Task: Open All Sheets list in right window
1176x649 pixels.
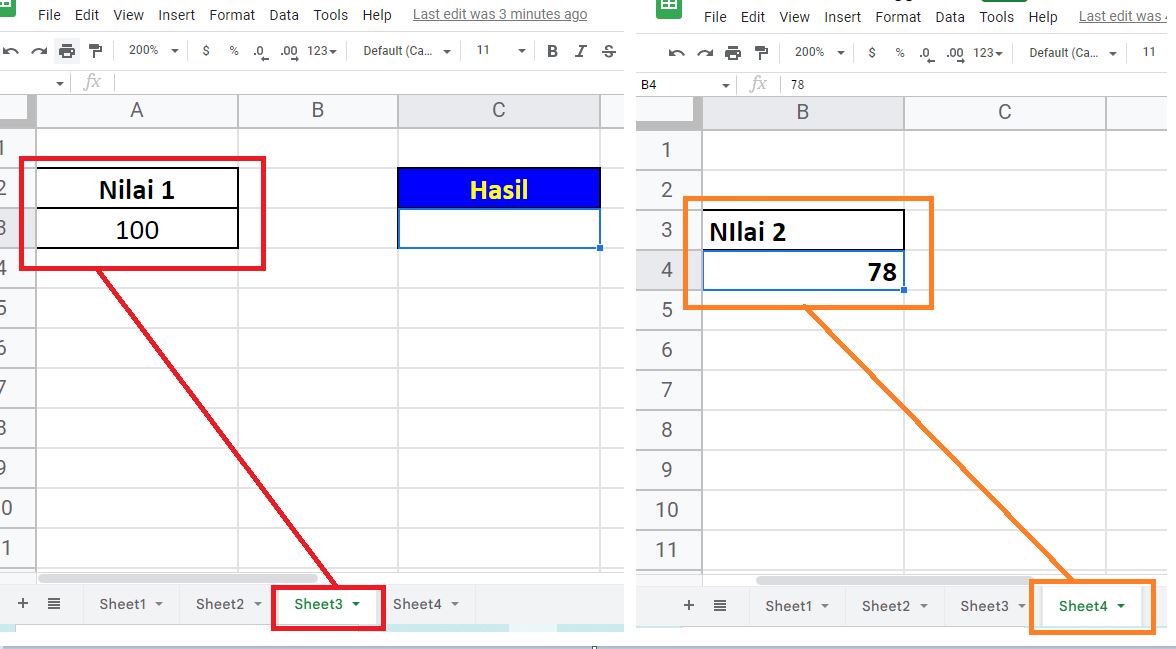Action: click(720, 605)
